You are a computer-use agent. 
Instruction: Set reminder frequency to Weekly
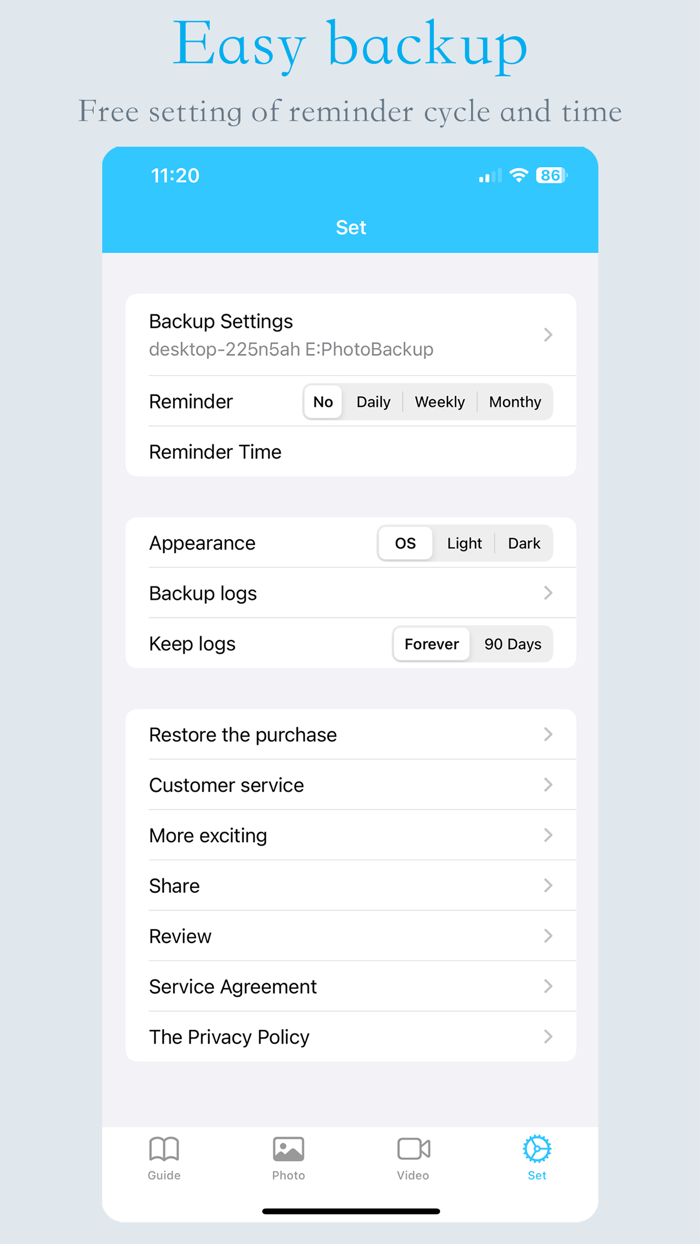[440, 401]
